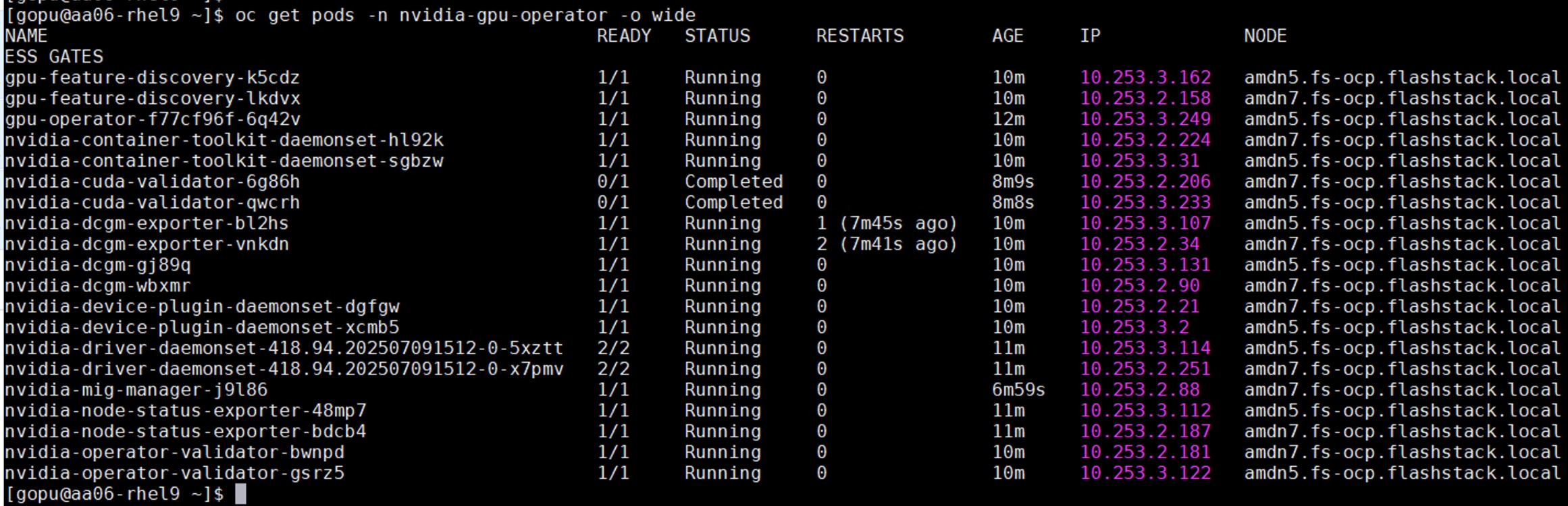This screenshot has width=1568, height=506.
Task: Click restart count '1 (7m45s ago)'
Action: pos(886,223)
